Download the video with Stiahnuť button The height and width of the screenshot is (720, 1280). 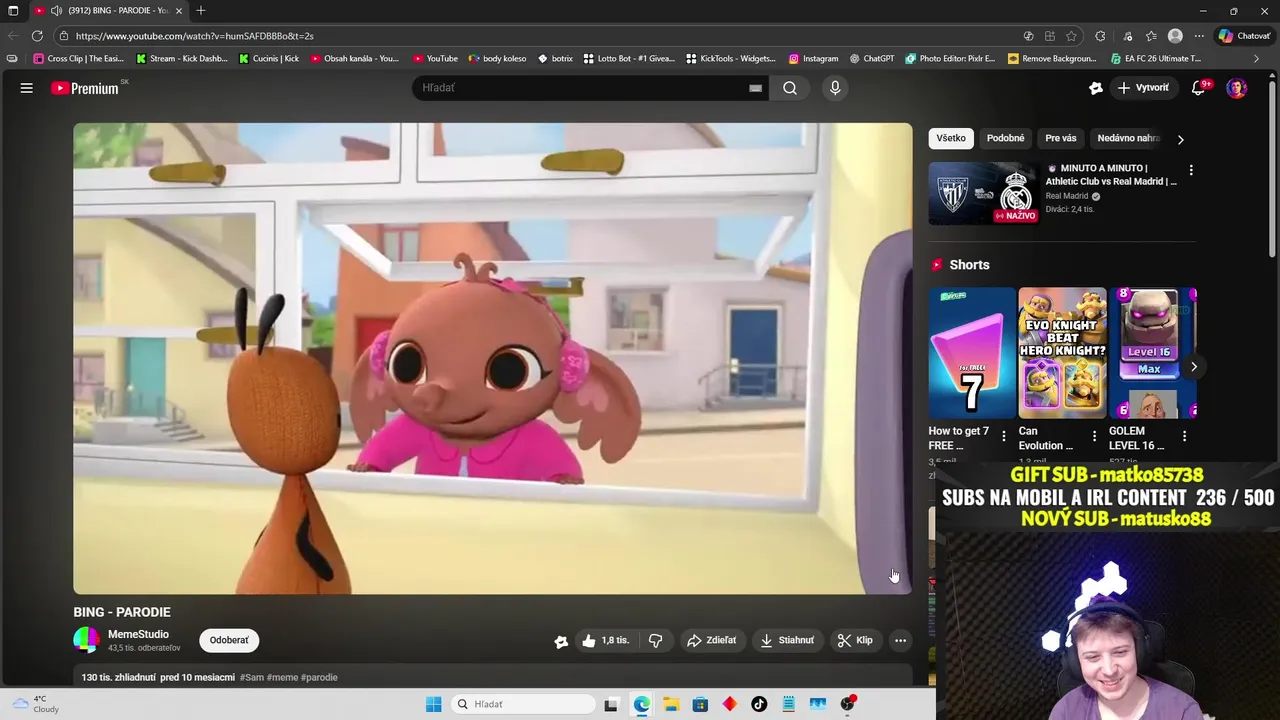[787, 640]
